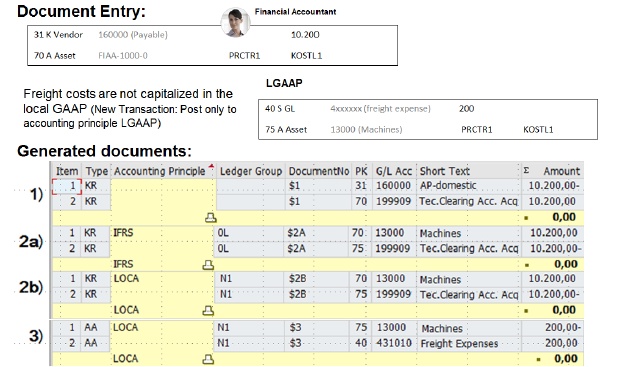Click posting key '40' in the Freight Expenses row
Image resolution: width=632 pixels, height=367 pixels.
tap(361, 343)
